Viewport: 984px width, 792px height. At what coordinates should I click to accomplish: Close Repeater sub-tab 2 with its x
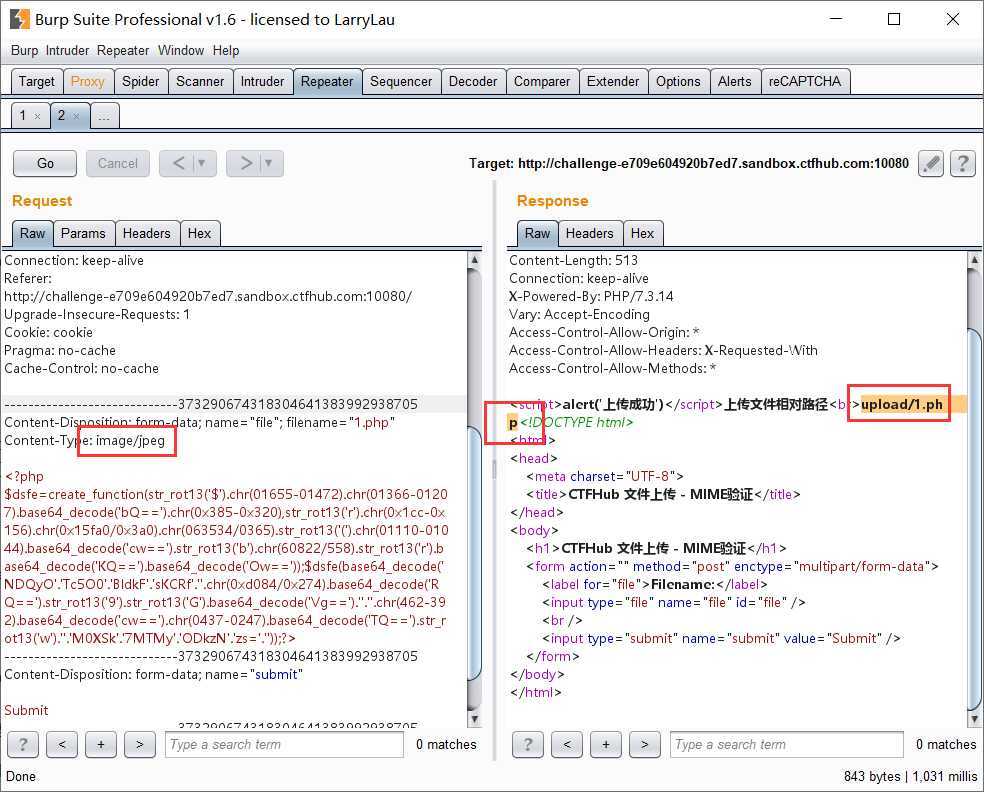click(77, 117)
